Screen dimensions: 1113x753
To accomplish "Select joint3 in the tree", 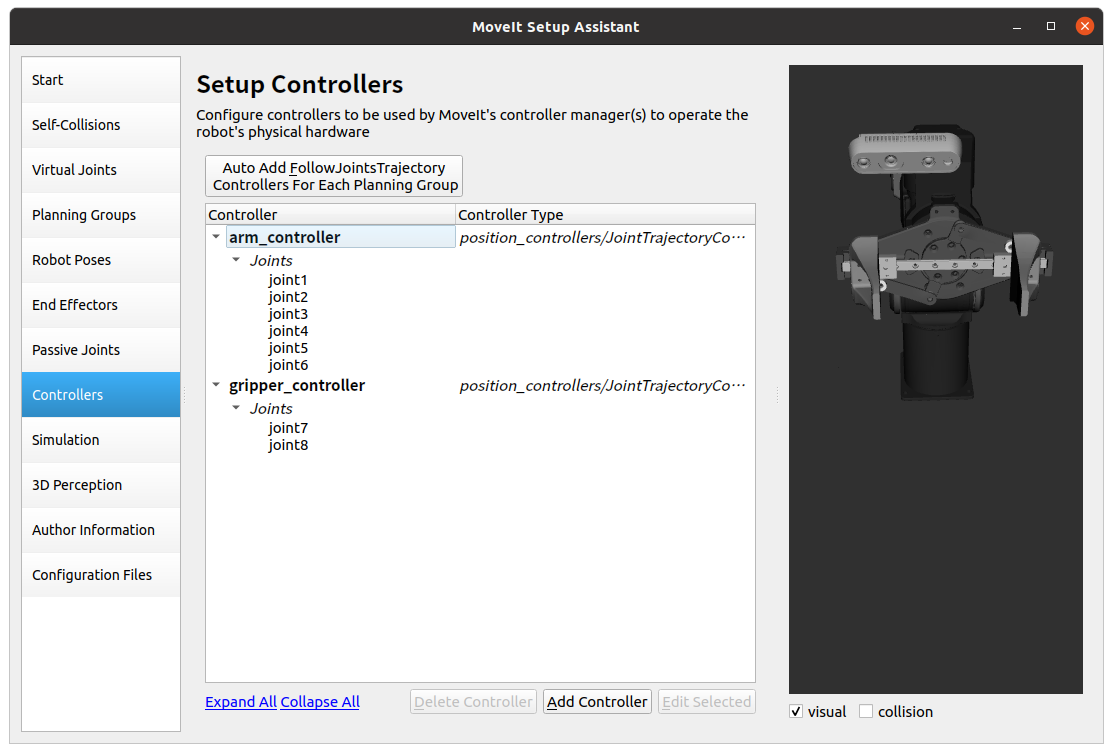I will (x=287, y=314).
